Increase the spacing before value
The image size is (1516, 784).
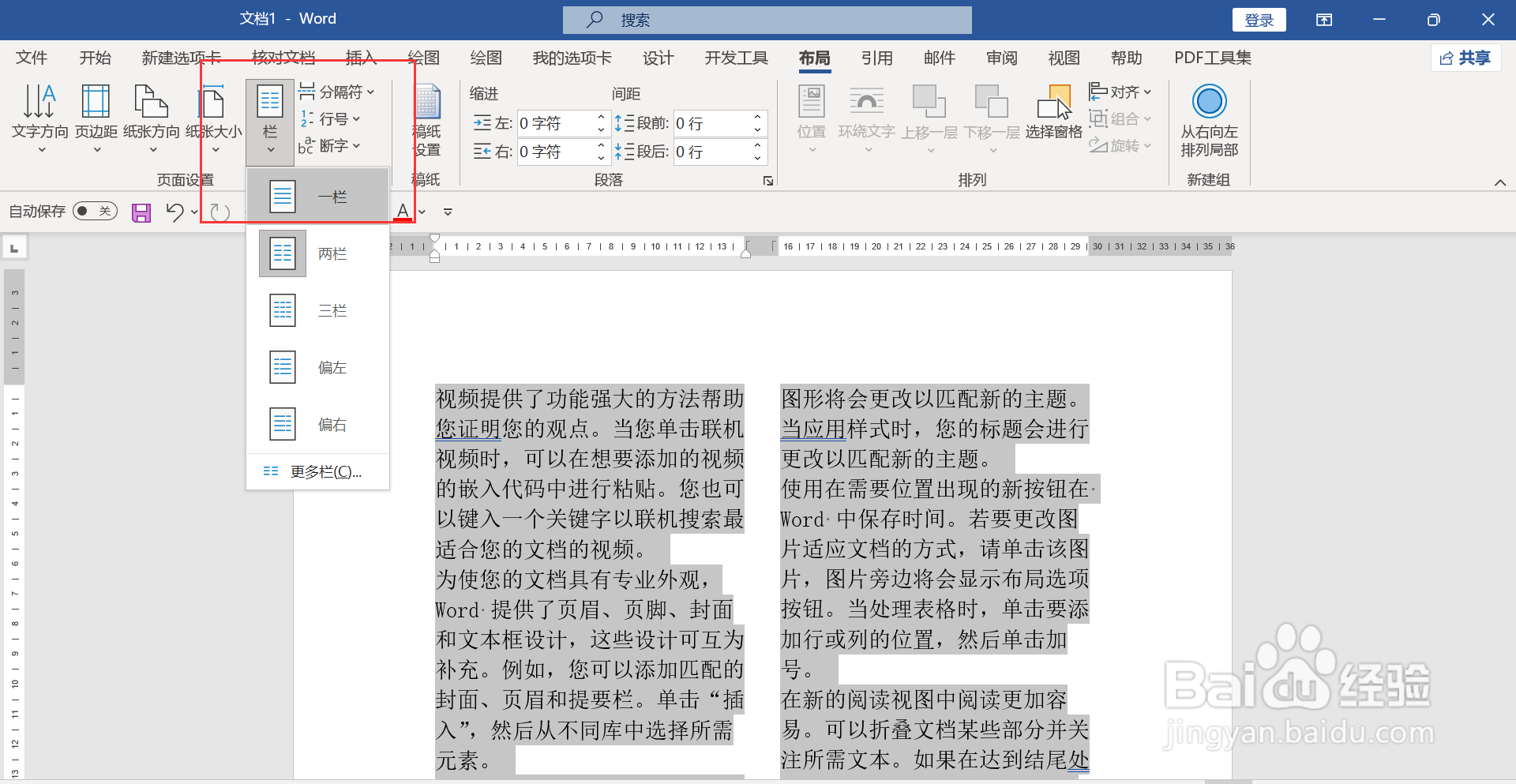[757, 117]
